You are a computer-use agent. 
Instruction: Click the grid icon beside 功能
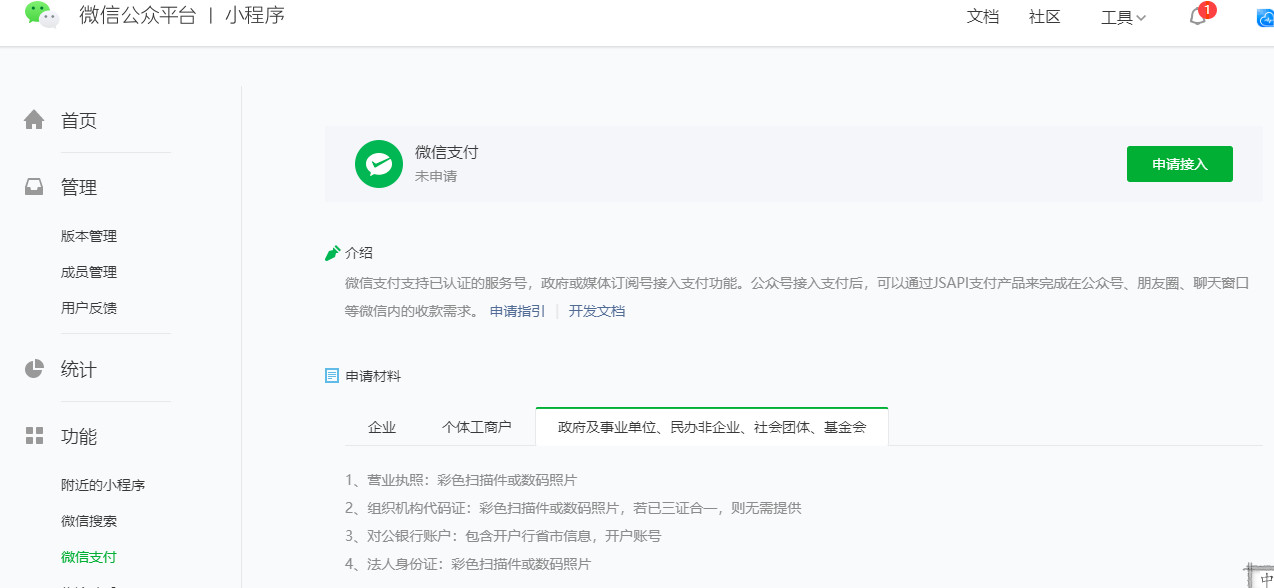[34, 436]
